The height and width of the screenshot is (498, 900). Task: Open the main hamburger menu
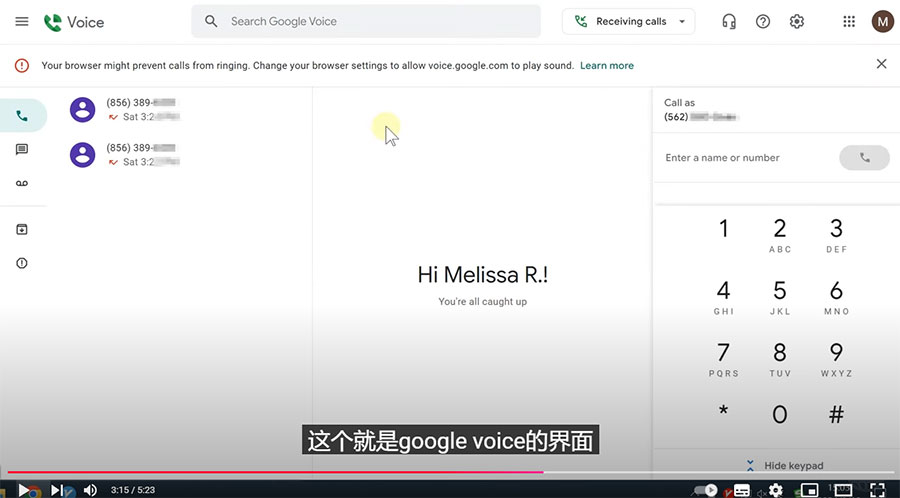click(x=22, y=22)
